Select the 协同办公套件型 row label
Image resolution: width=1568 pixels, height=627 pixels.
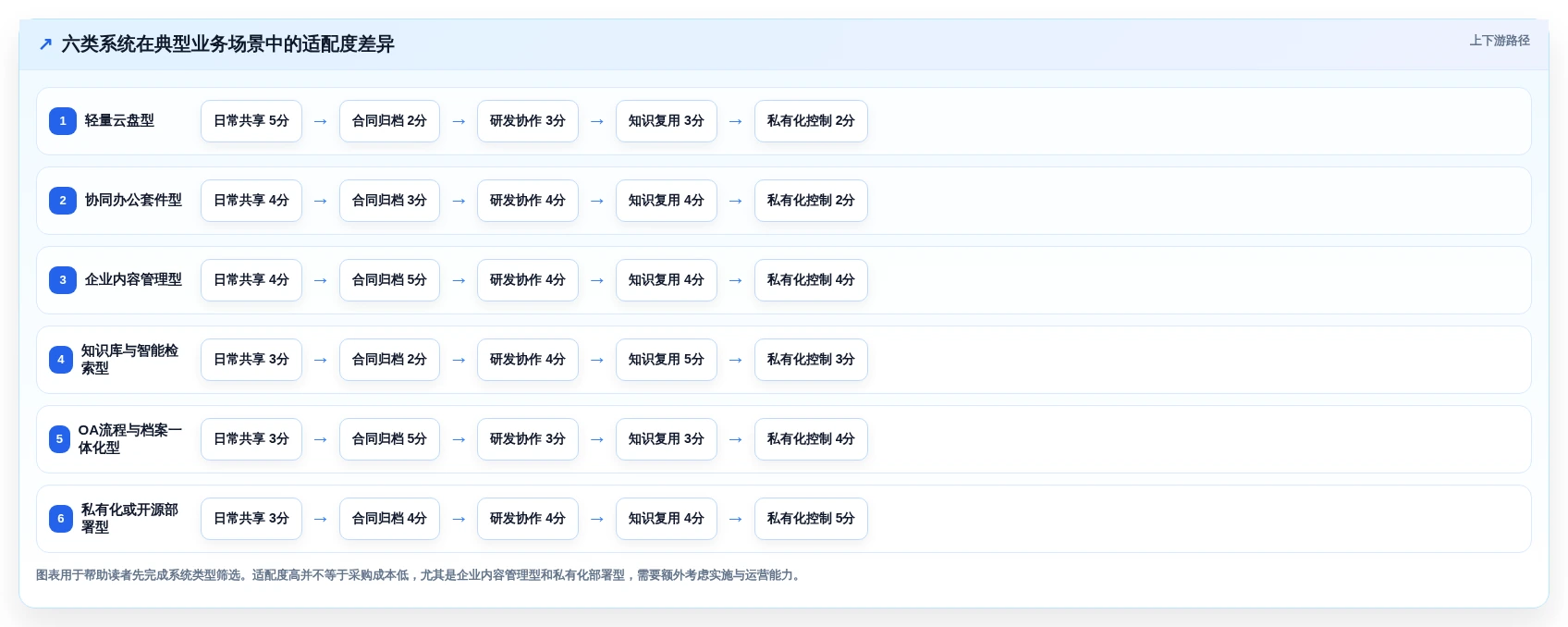coord(133,200)
